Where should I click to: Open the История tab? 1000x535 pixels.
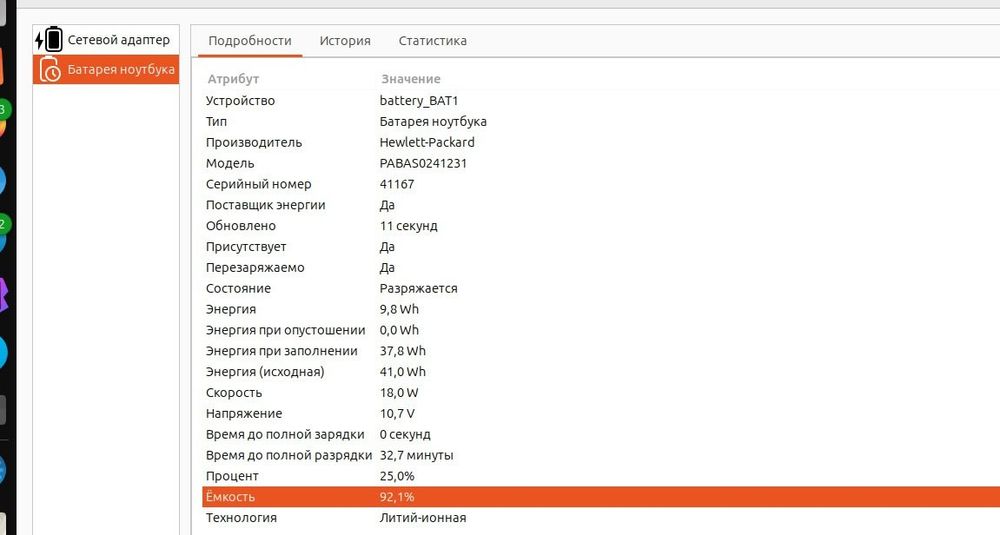pyautogui.click(x=345, y=41)
